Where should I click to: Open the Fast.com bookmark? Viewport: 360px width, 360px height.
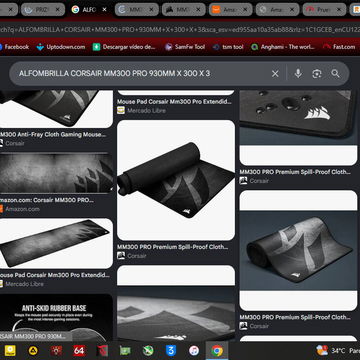[339, 47]
